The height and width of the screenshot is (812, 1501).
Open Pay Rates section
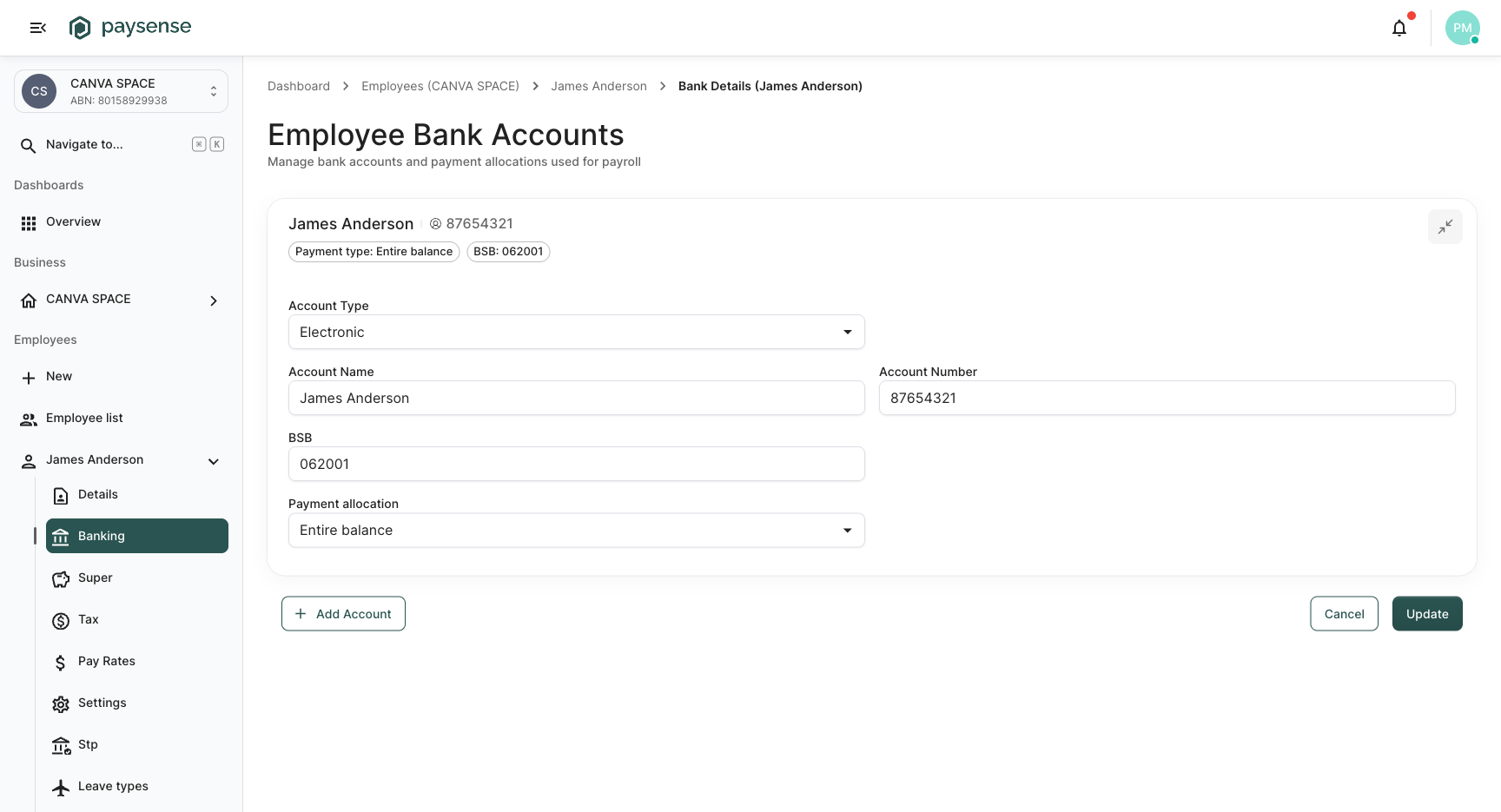point(137,661)
